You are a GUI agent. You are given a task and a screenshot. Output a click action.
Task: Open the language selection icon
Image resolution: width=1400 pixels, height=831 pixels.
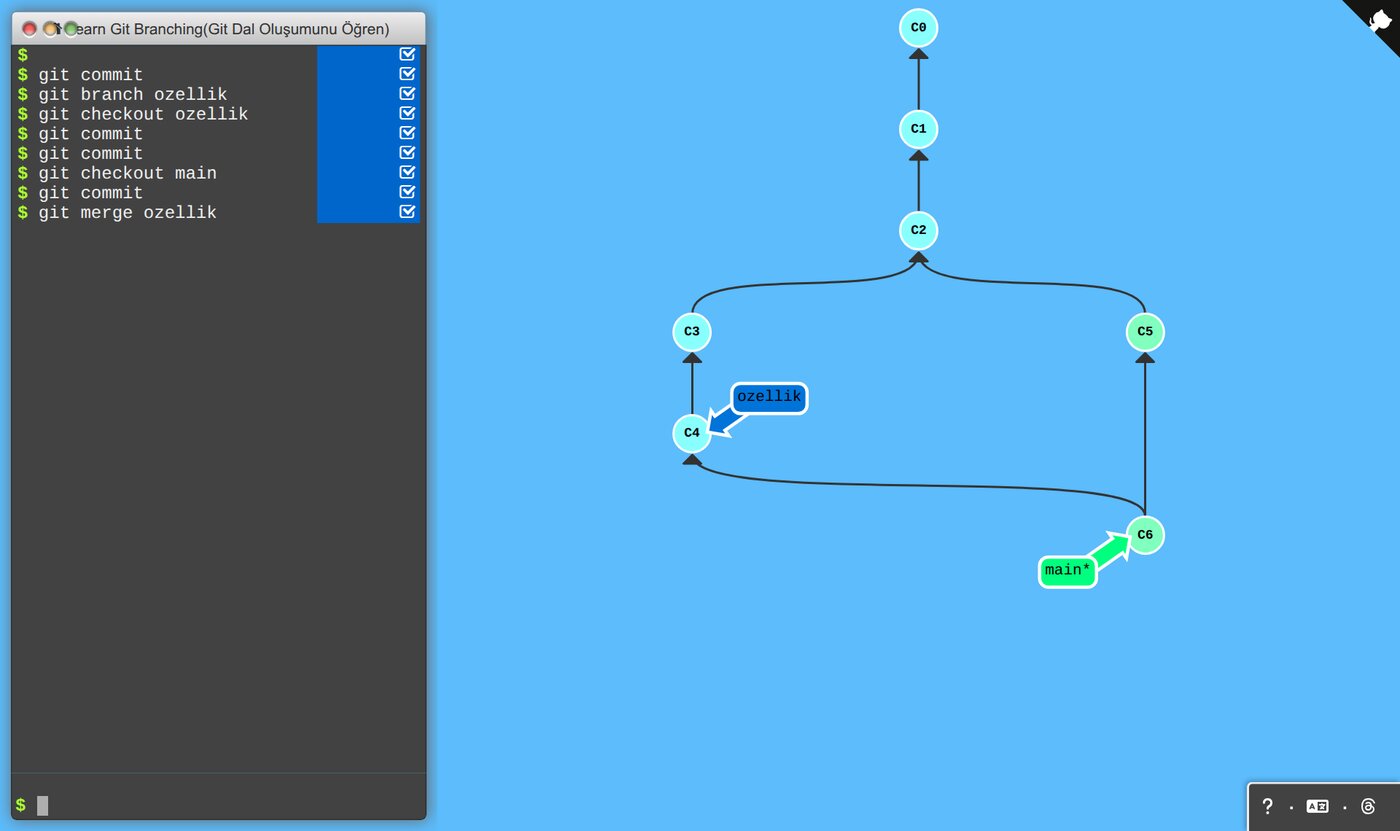(1318, 806)
